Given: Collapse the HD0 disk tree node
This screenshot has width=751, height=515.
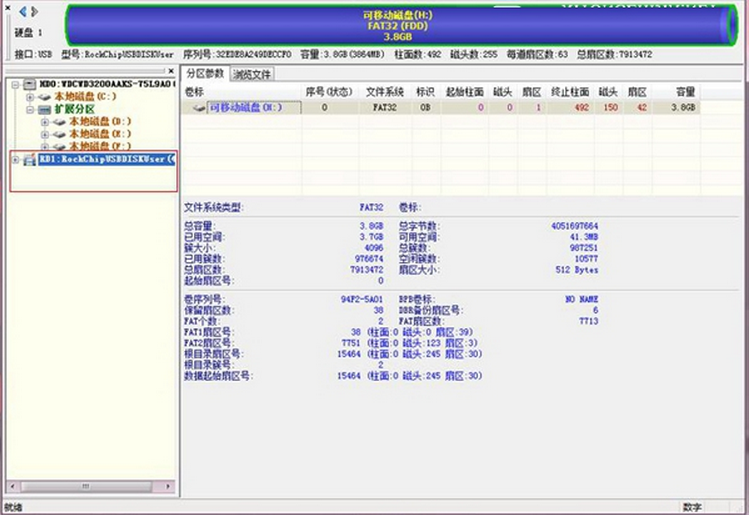Looking at the screenshot, I should (13, 84).
